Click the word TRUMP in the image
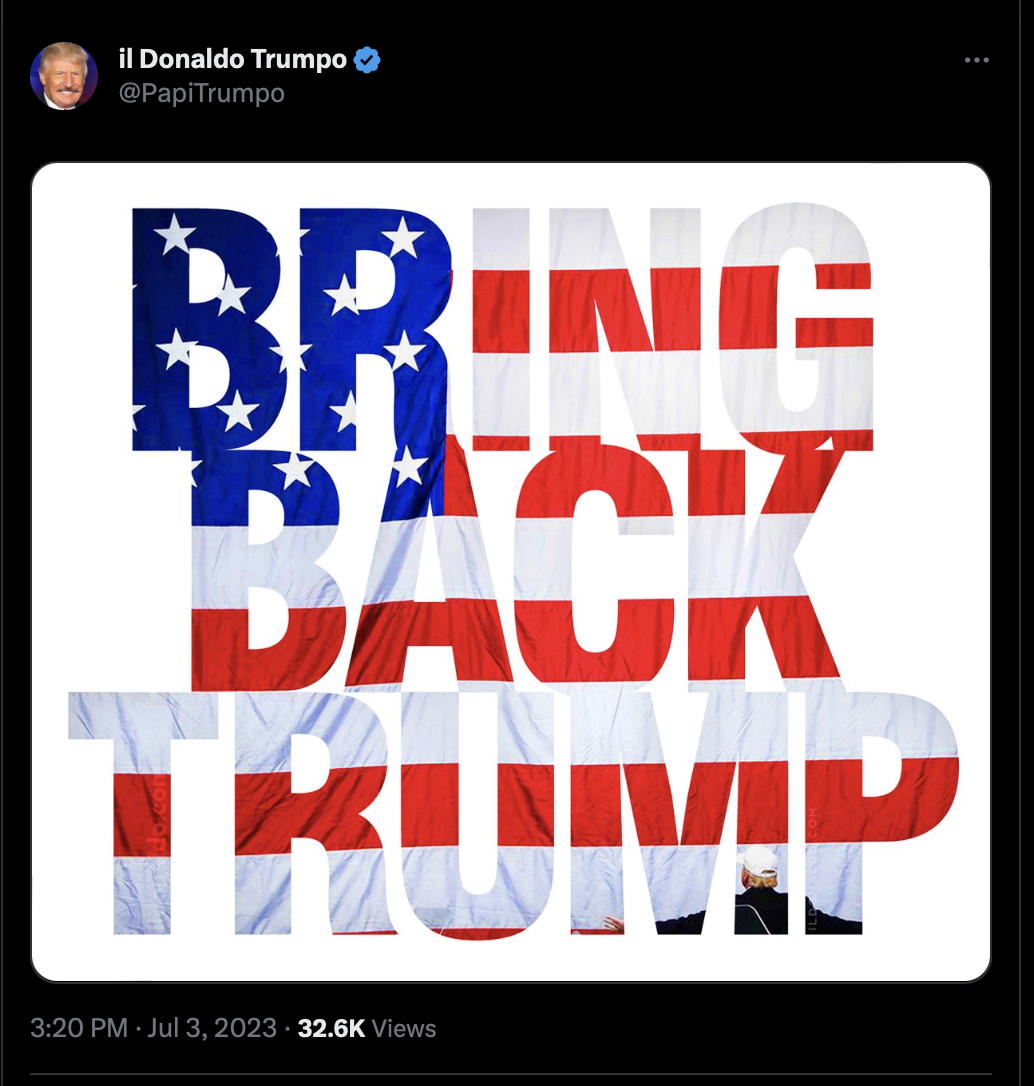 tap(513, 814)
